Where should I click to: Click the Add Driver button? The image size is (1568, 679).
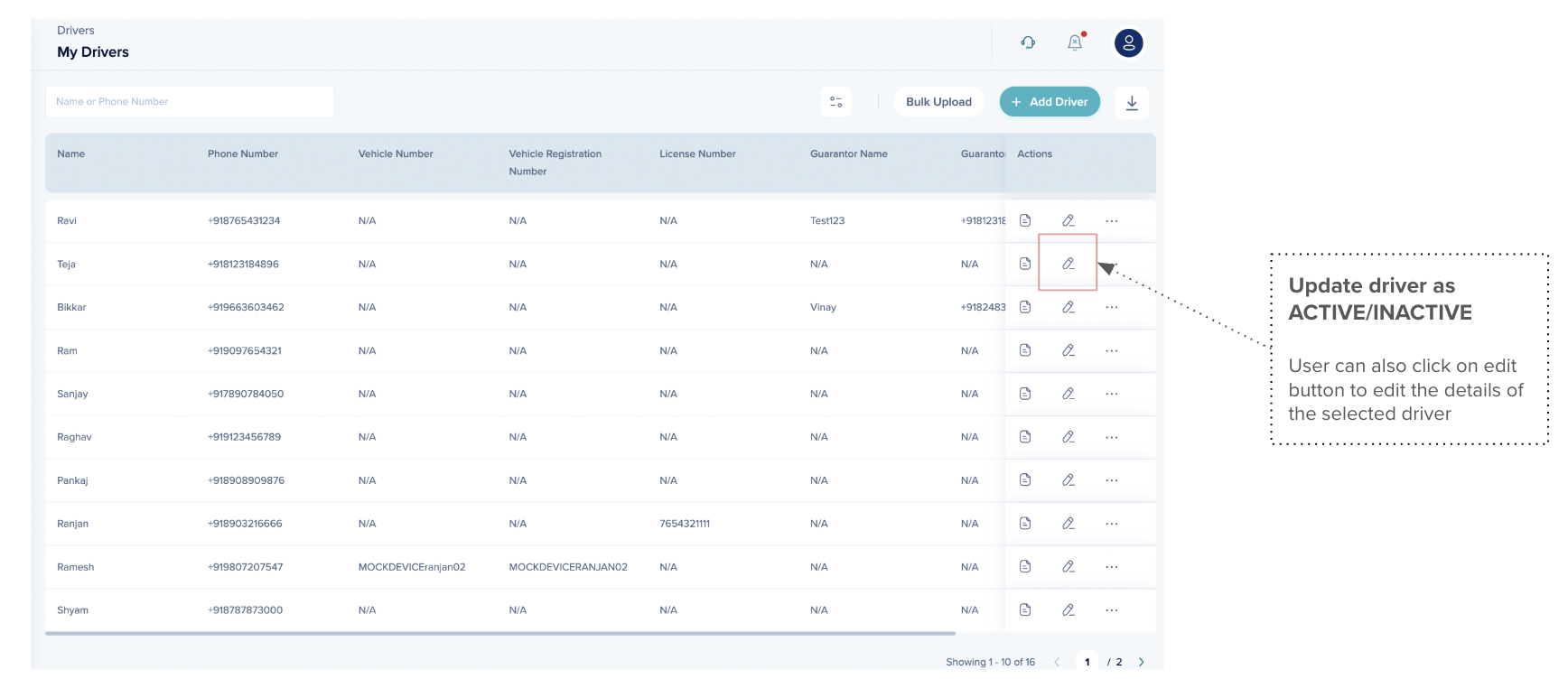point(1050,102)
